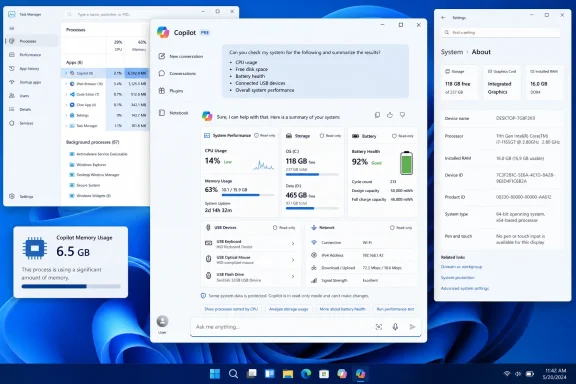Sort by the CPU column header in Task Manager
The height and width of the screenshot is (384, 576).
(x=118, y=46)
